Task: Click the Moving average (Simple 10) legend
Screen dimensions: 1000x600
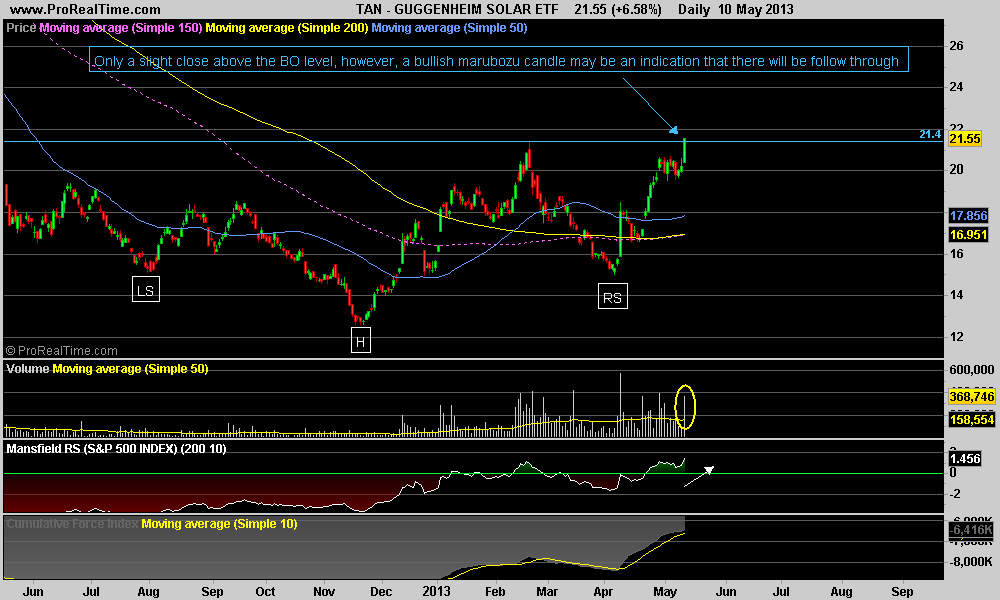Action: point(219,523)
